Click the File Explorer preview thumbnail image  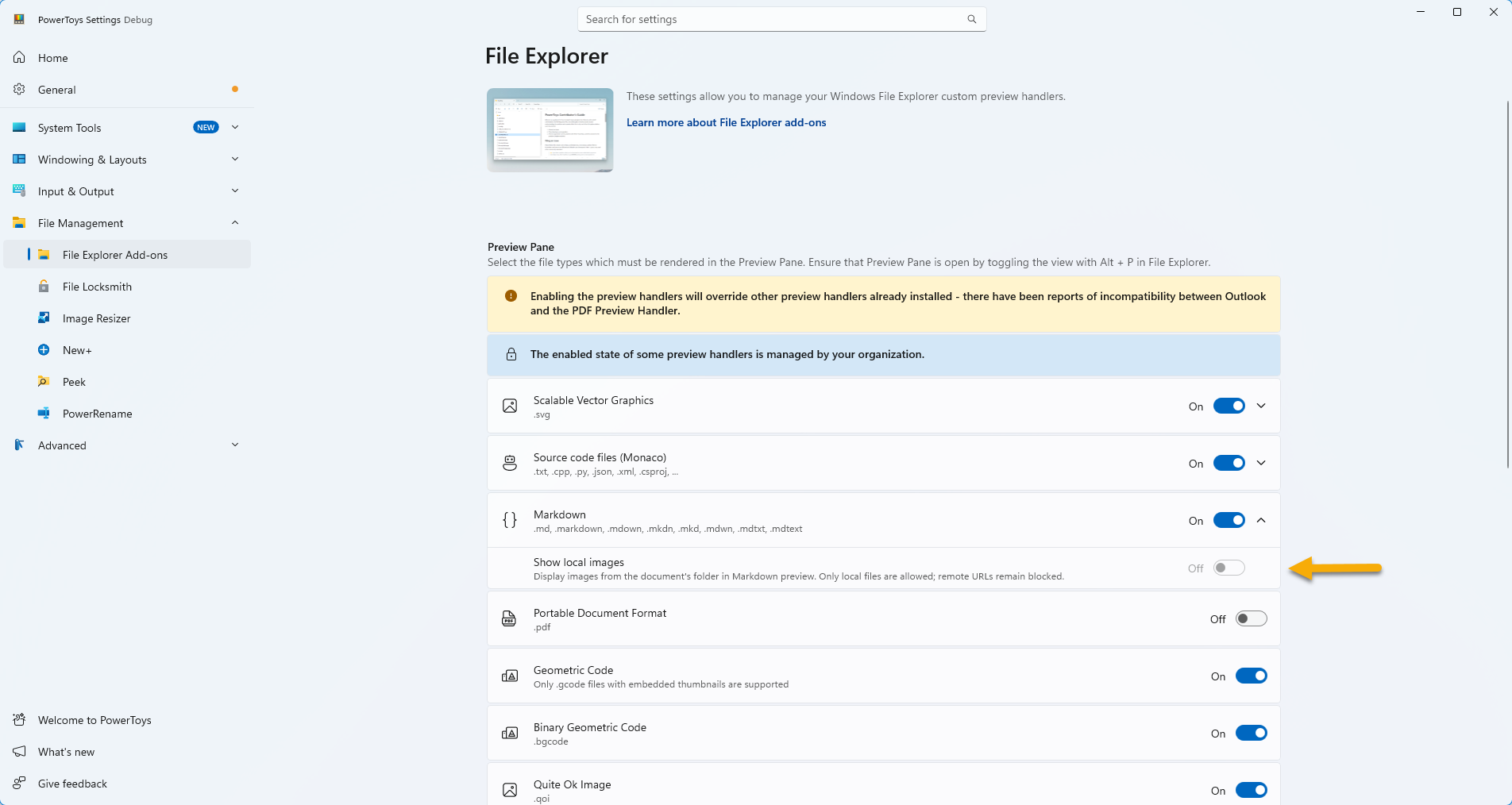tap(550, 130)
